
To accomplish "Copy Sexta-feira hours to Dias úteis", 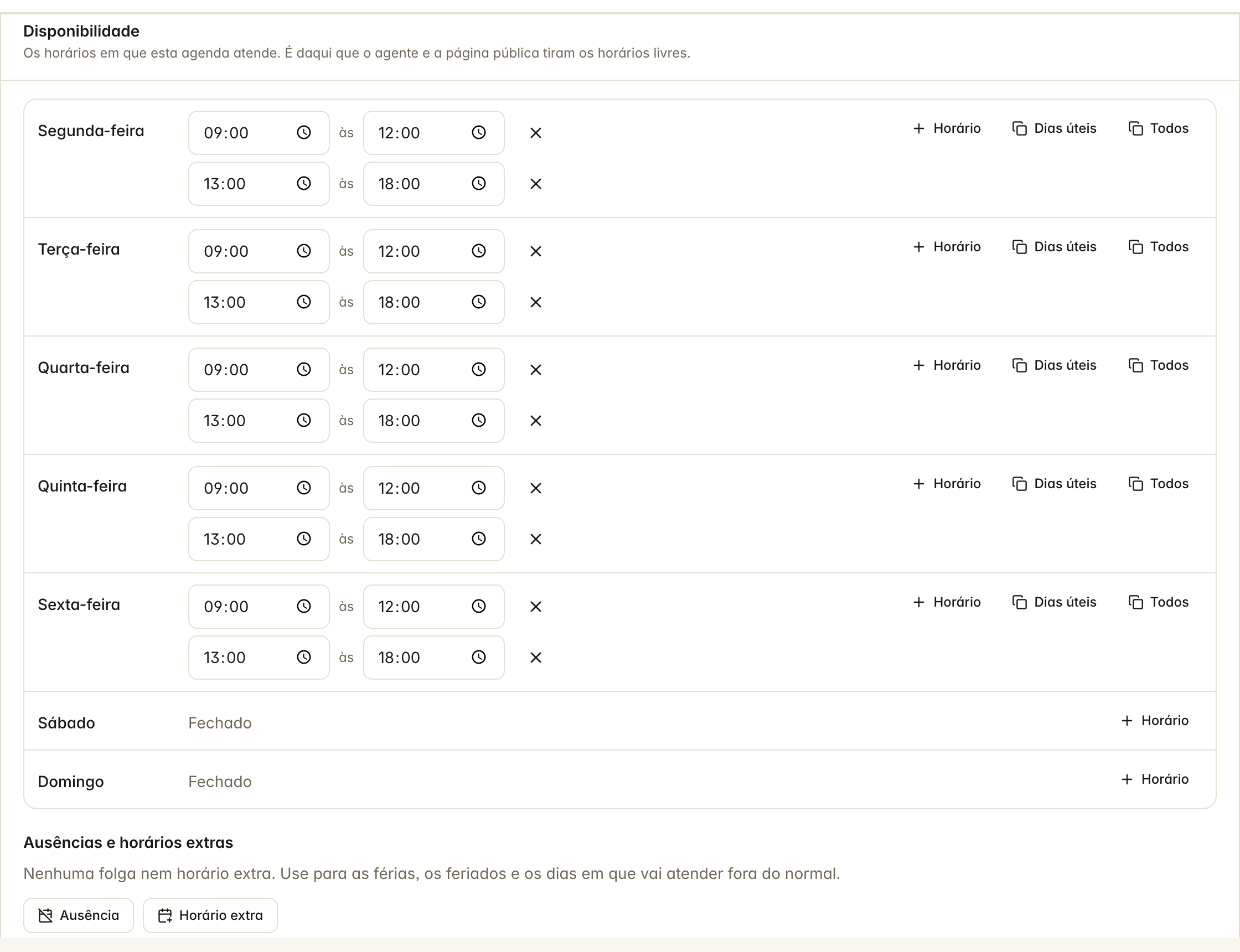I will (x=1054, y=602).
